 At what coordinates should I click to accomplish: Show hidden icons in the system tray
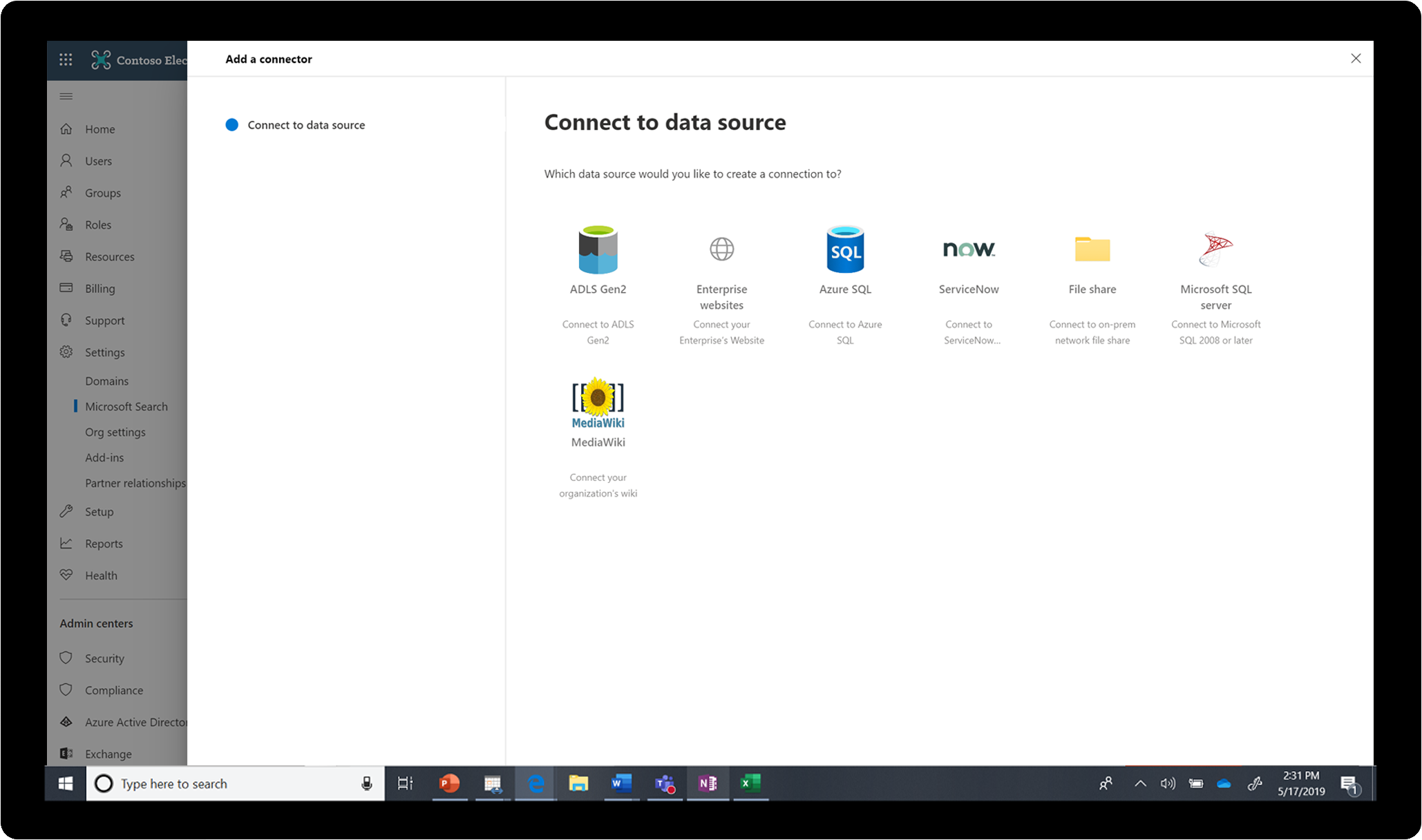tap(1139, 783)
